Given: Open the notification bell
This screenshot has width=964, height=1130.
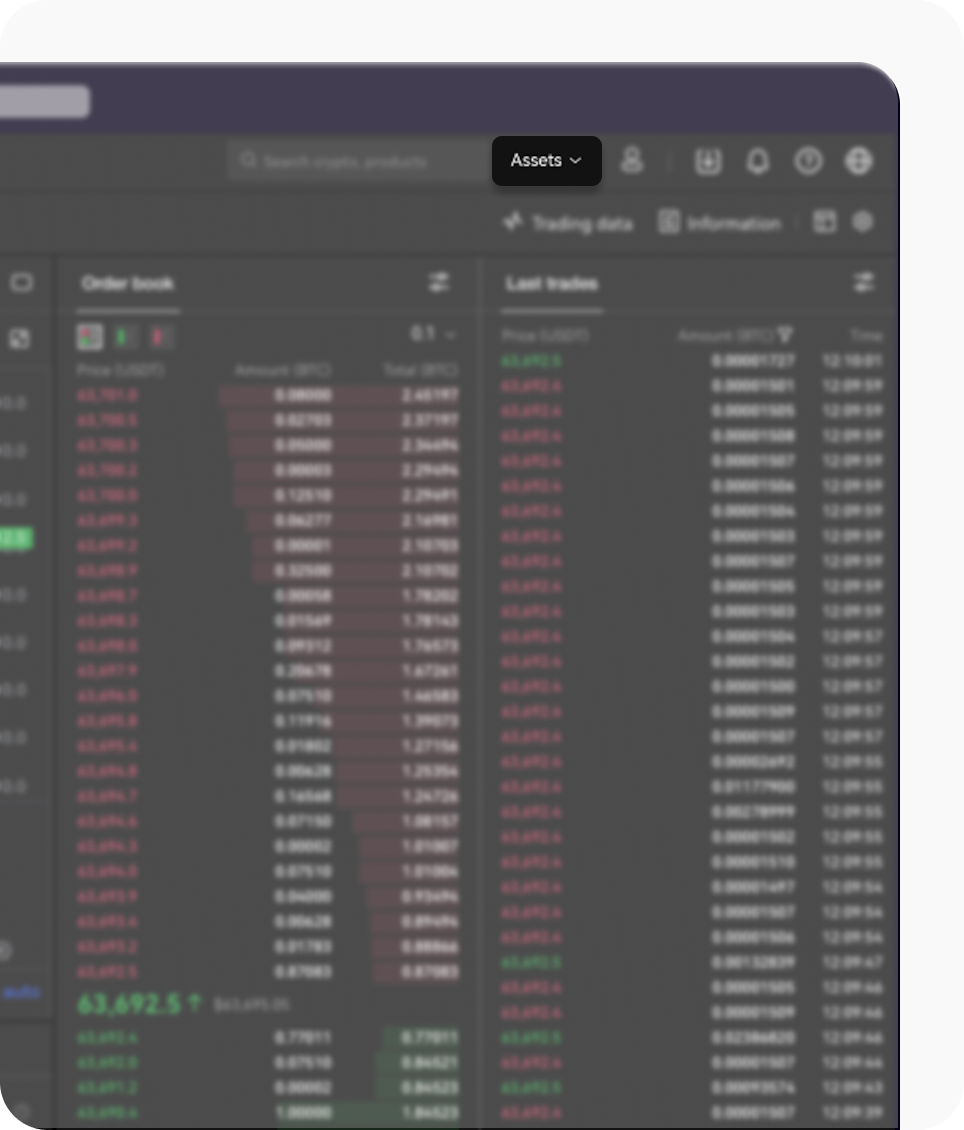Looking at the screenshot, I should (757, 161).
